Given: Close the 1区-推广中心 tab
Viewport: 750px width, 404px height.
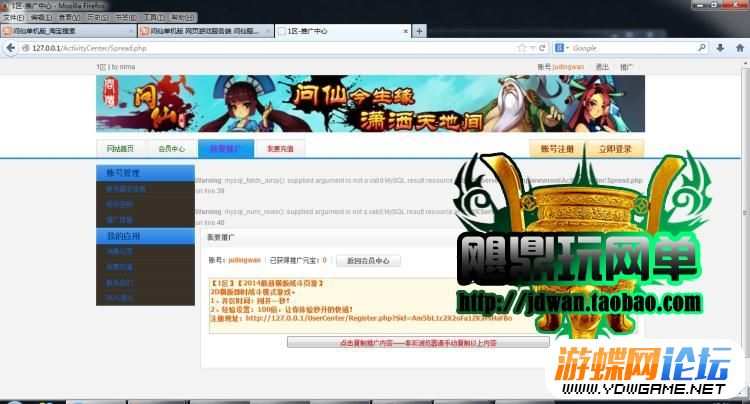Looking at the screenshot, I should (406, 31).
